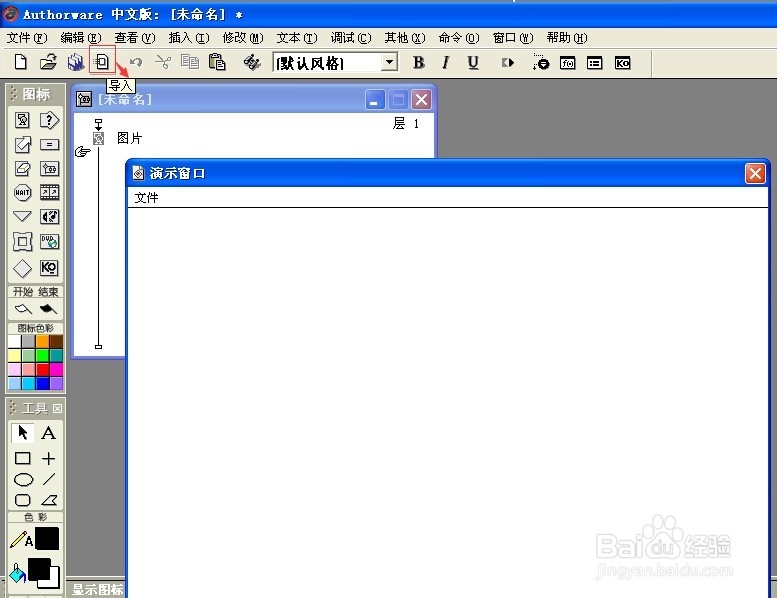Screen dimensions: 777x598
Task: Open the View menu
Action: point(135,38)
